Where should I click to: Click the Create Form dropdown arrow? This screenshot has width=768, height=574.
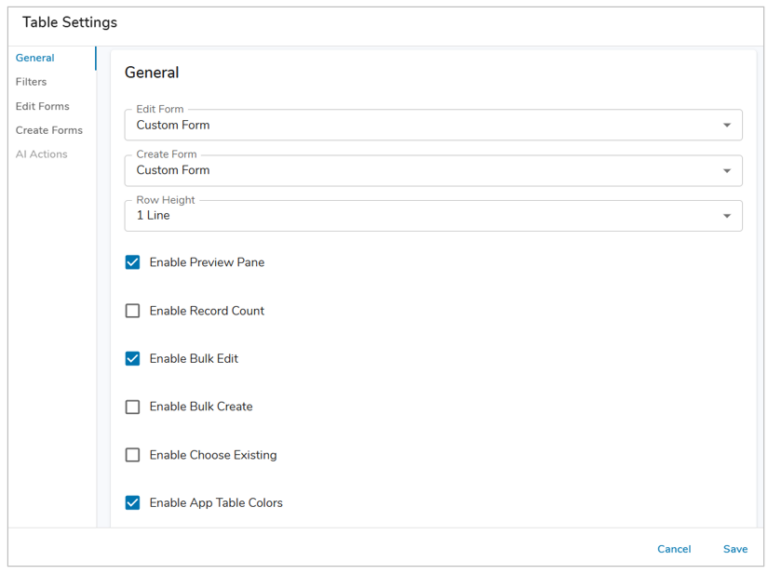[727, 171]
